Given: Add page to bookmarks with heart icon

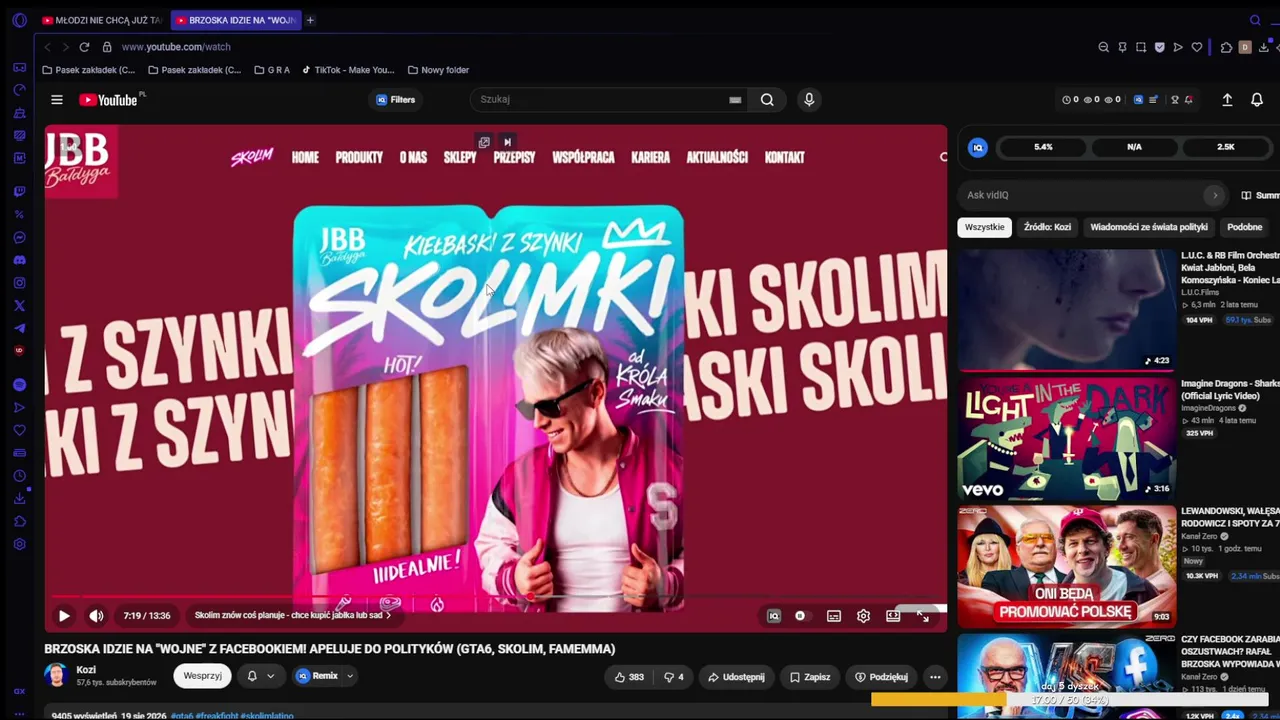Looking at the screenshot, I should tap(1196, 47).
